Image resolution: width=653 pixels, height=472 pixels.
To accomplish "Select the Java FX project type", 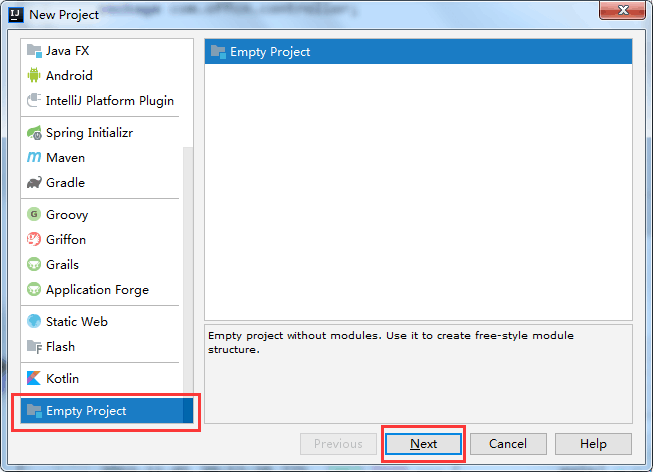I will coord(102,51).
